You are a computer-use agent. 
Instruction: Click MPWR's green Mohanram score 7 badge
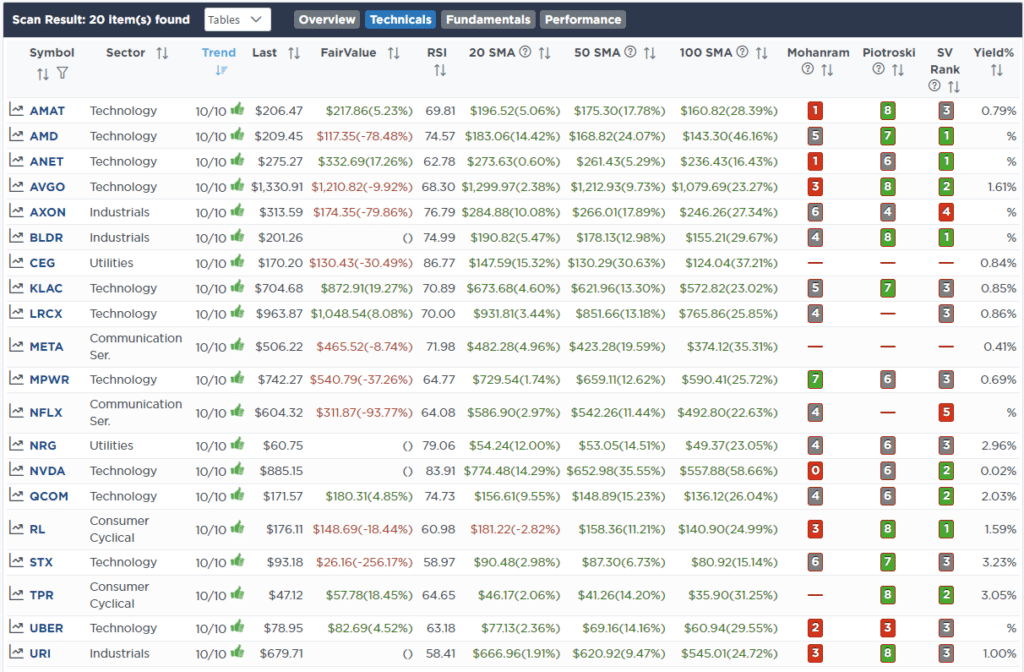pos(814,379)
